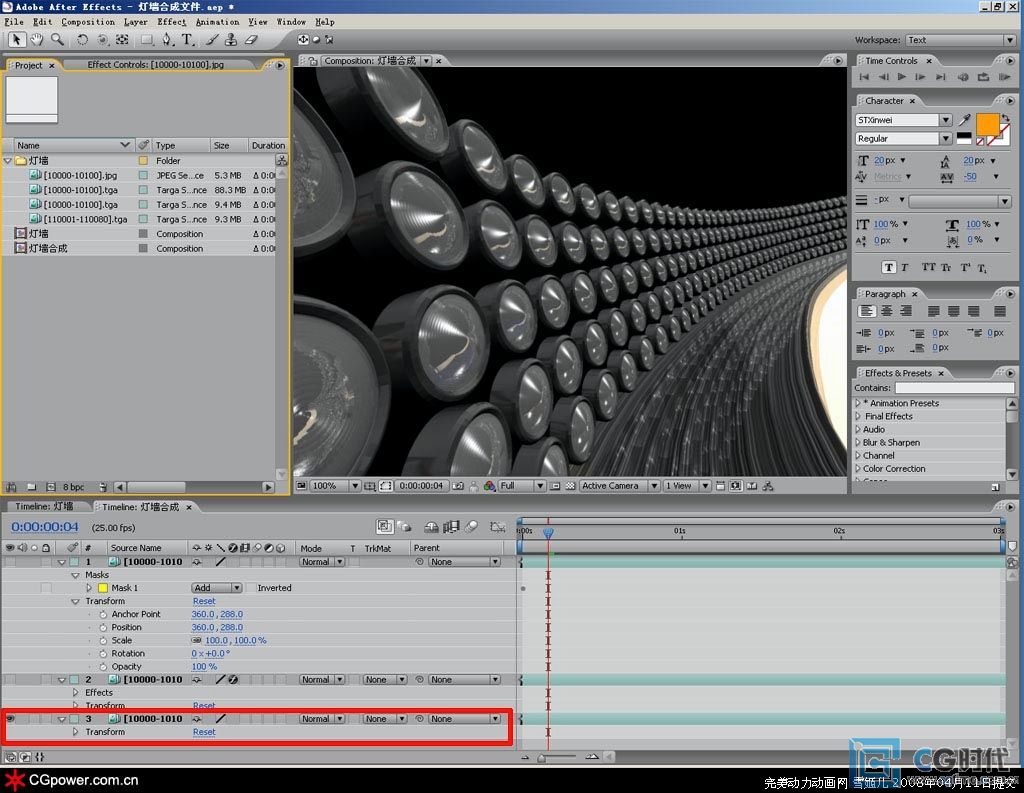The width and height of the screenshot is (1024, 793).
Task: Check the Inverted box for Mask 1
Action: point(251,588)
